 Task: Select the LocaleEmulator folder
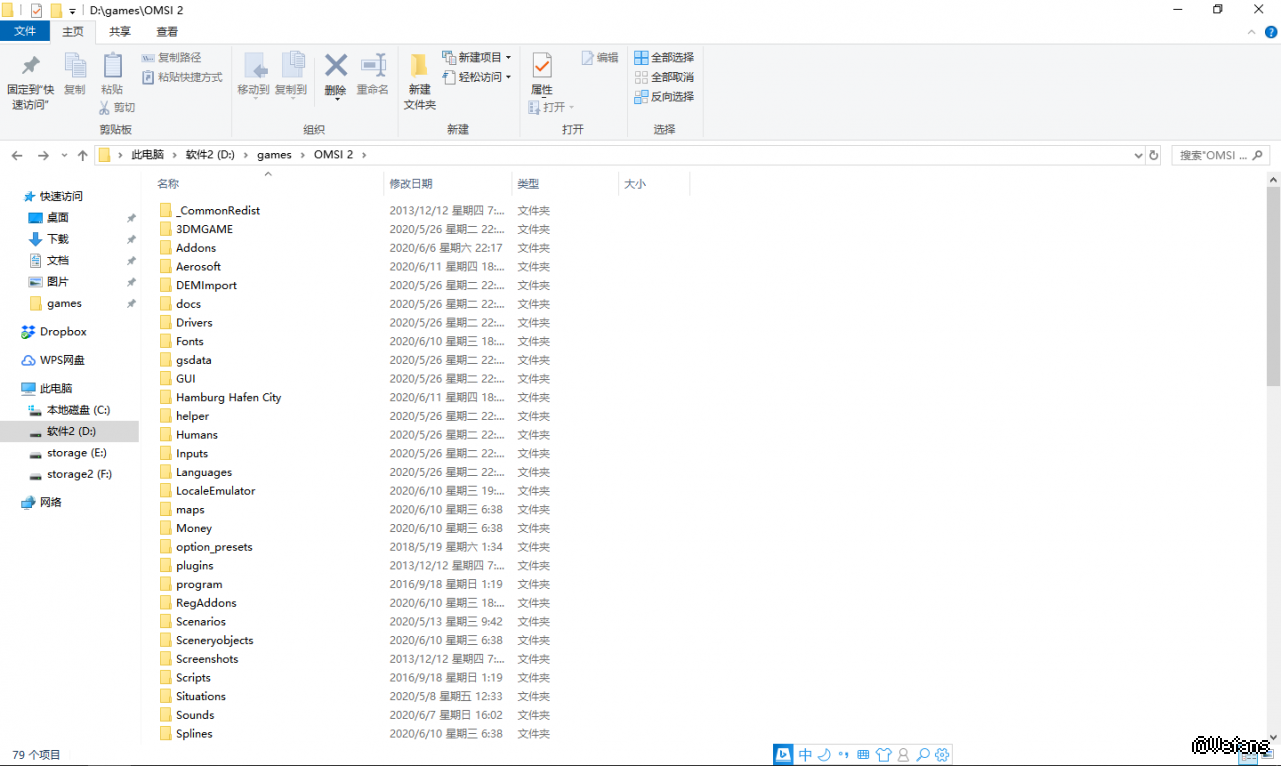tap(215, 491)
